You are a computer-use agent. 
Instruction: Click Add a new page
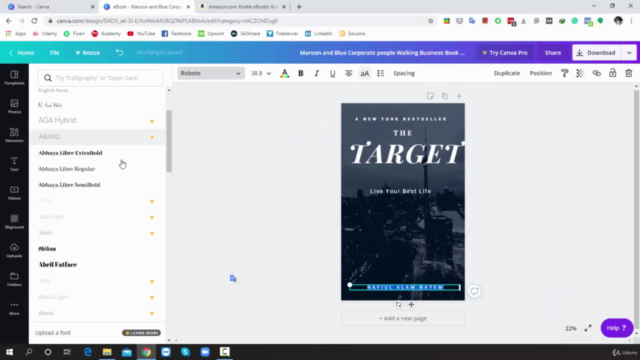coord(403,318)
